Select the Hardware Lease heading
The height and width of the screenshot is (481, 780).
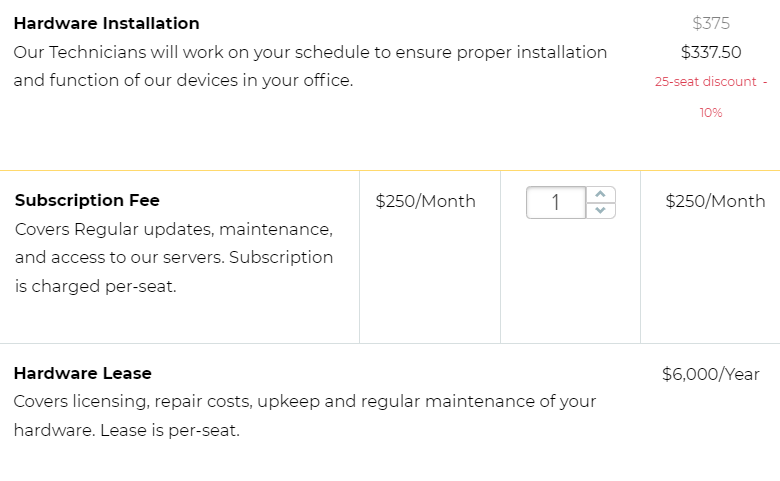(x=83, y=373)
